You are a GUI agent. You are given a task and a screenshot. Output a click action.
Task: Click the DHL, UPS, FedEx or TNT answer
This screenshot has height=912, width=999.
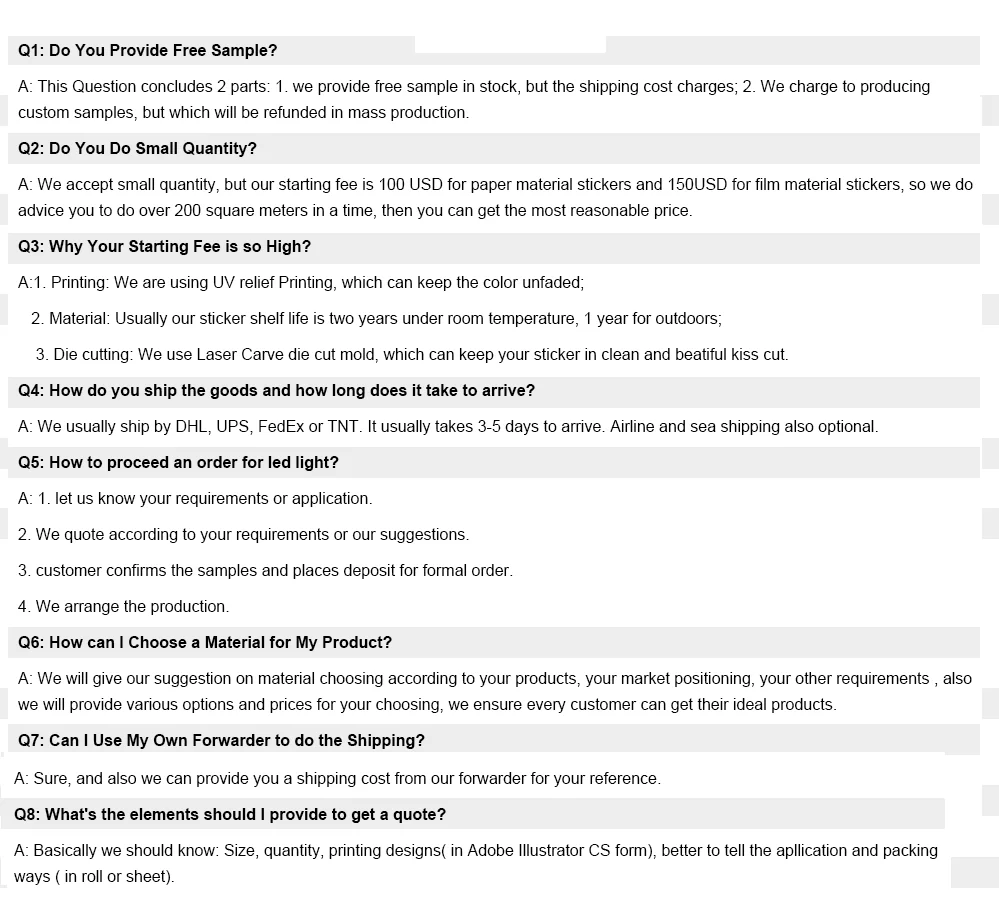click(448, 427)
